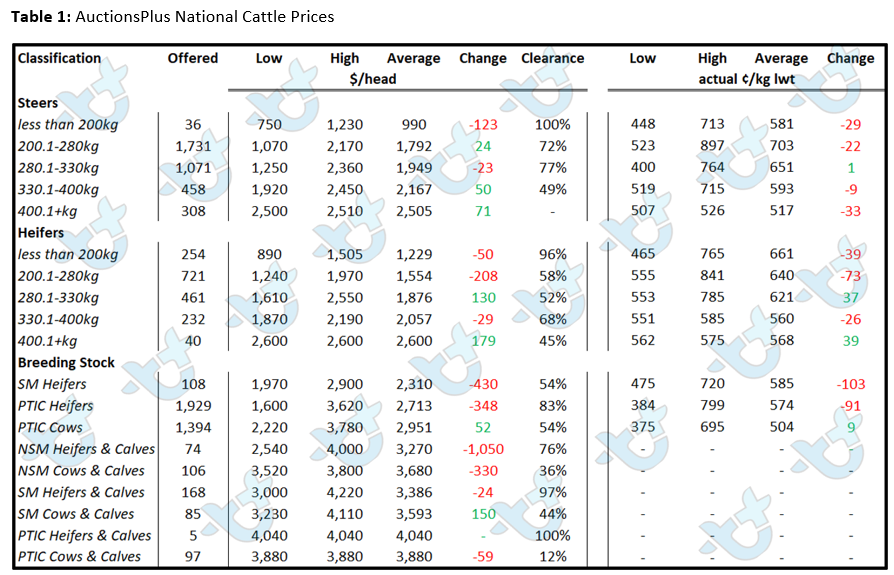Click the 'PTIC Heifers & Calves' row label
Viewport: 894px width, 575px height.
pyautogui.click(x=84, y=536)
